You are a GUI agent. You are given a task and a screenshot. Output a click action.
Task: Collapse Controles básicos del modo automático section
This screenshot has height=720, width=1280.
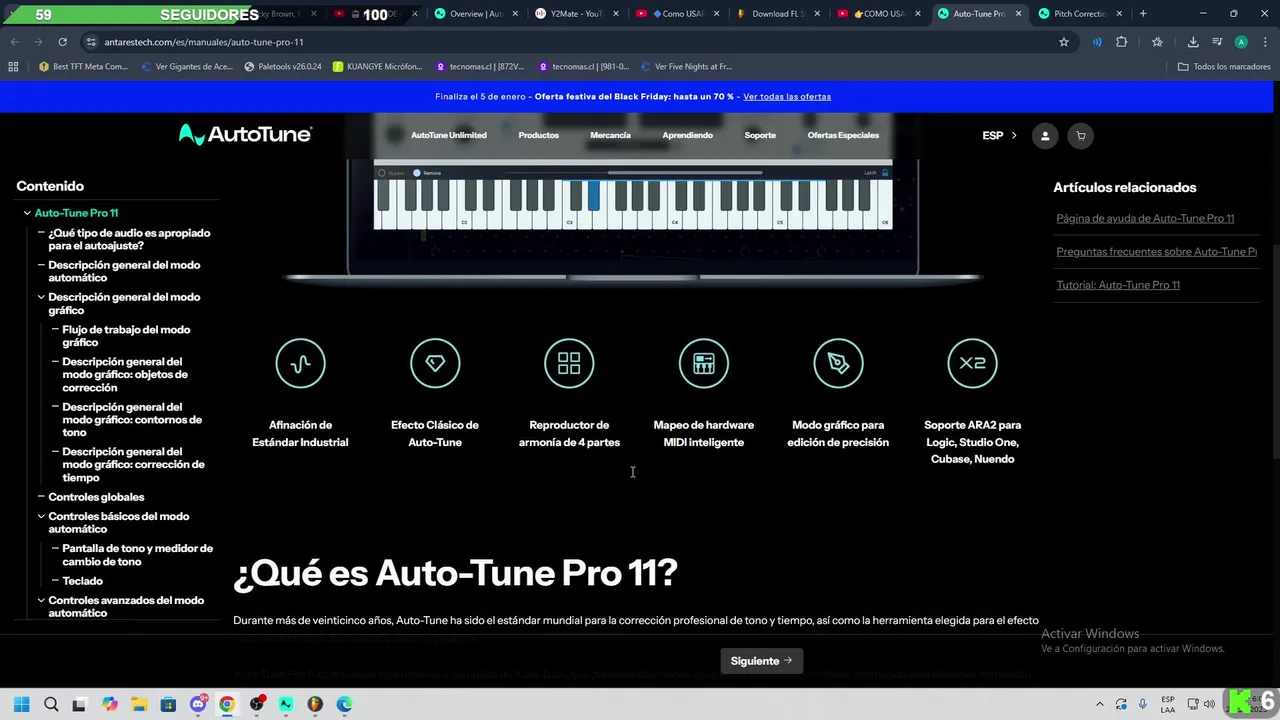[x=41, y=516]
